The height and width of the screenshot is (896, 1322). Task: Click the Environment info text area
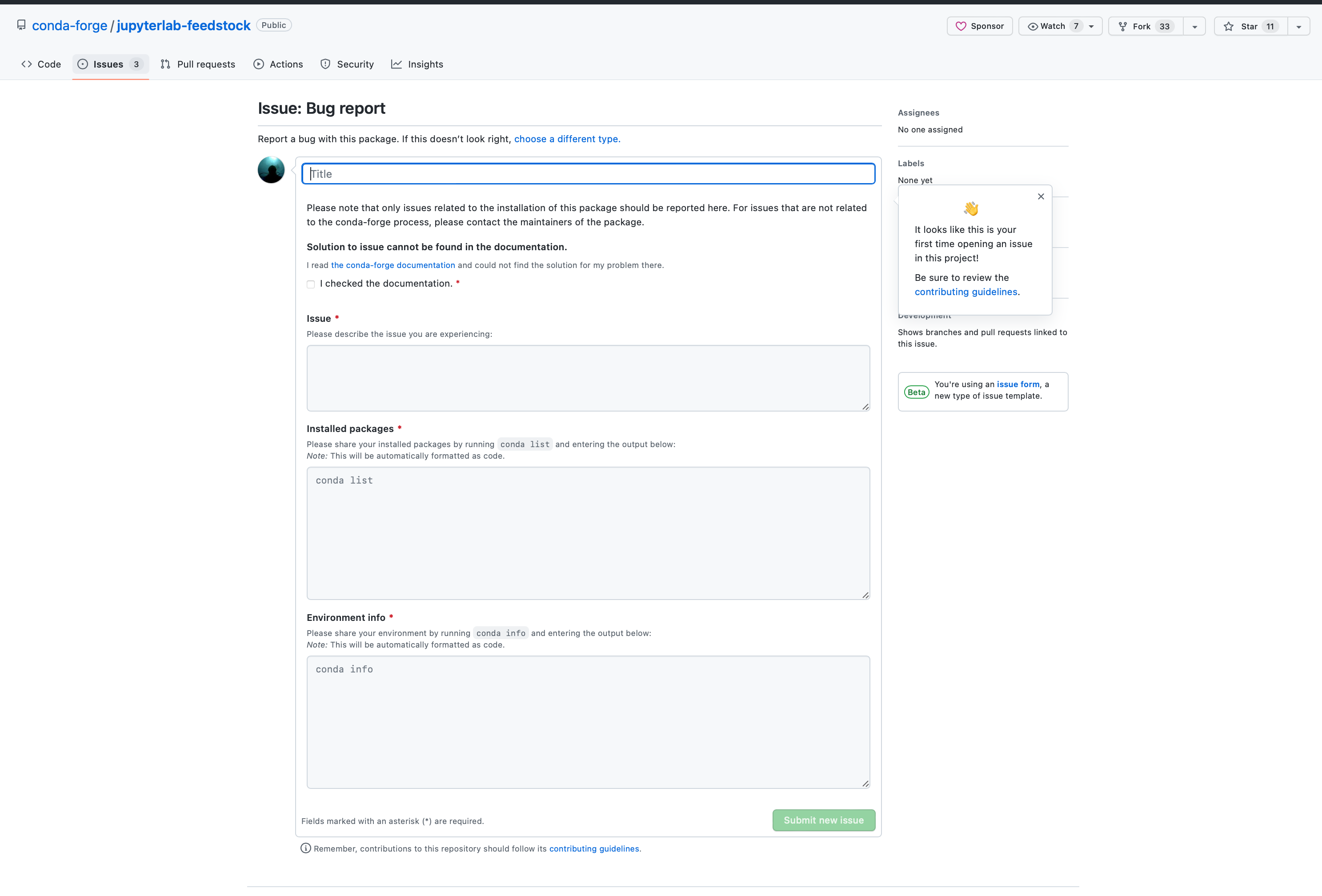click(588, 722)
